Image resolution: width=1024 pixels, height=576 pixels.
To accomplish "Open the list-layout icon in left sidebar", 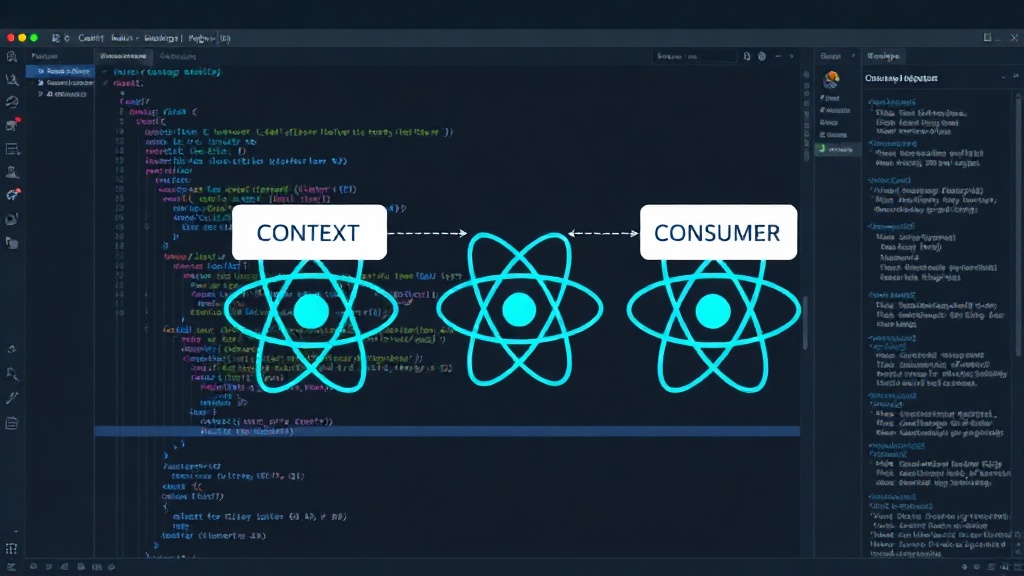I will [x=12, y=150].
